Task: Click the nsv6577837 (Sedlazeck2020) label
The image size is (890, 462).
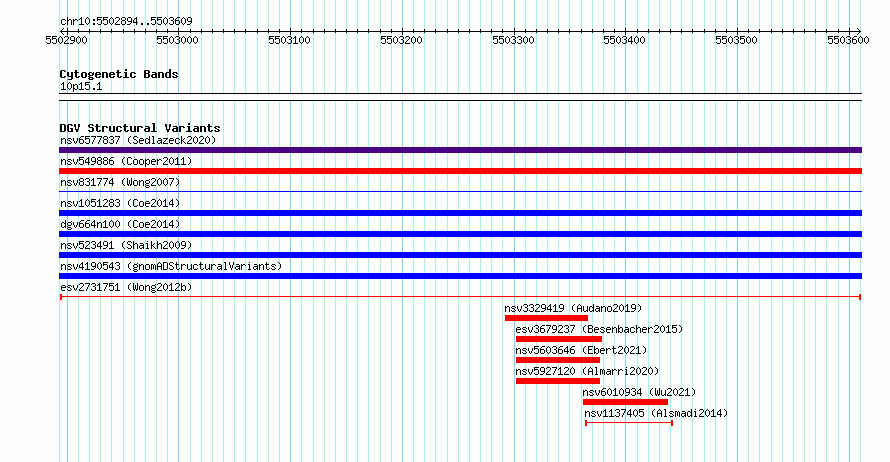Action: point(138,140)
